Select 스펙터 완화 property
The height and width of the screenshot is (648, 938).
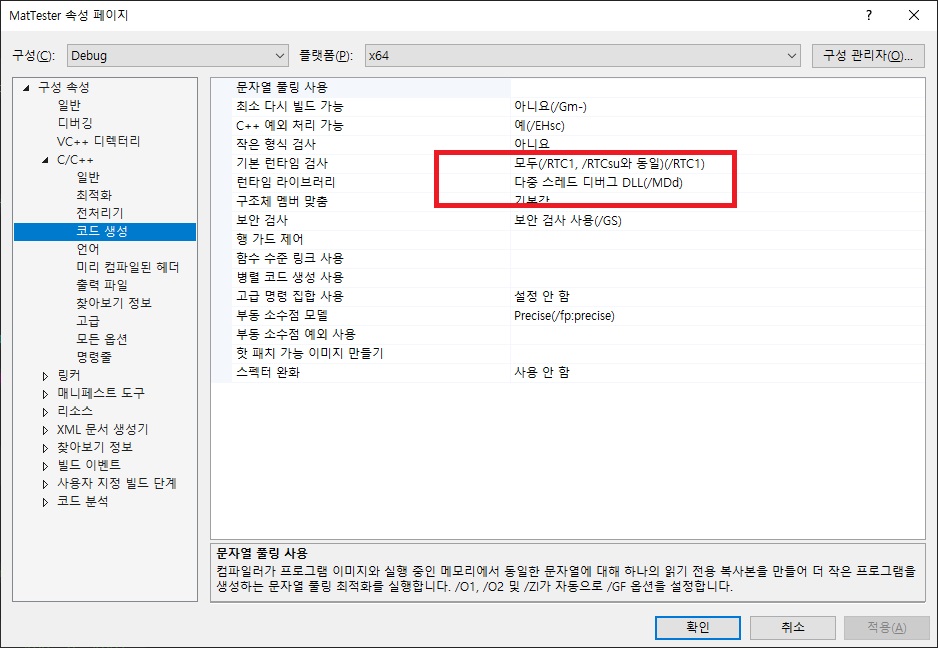point(267,372)
